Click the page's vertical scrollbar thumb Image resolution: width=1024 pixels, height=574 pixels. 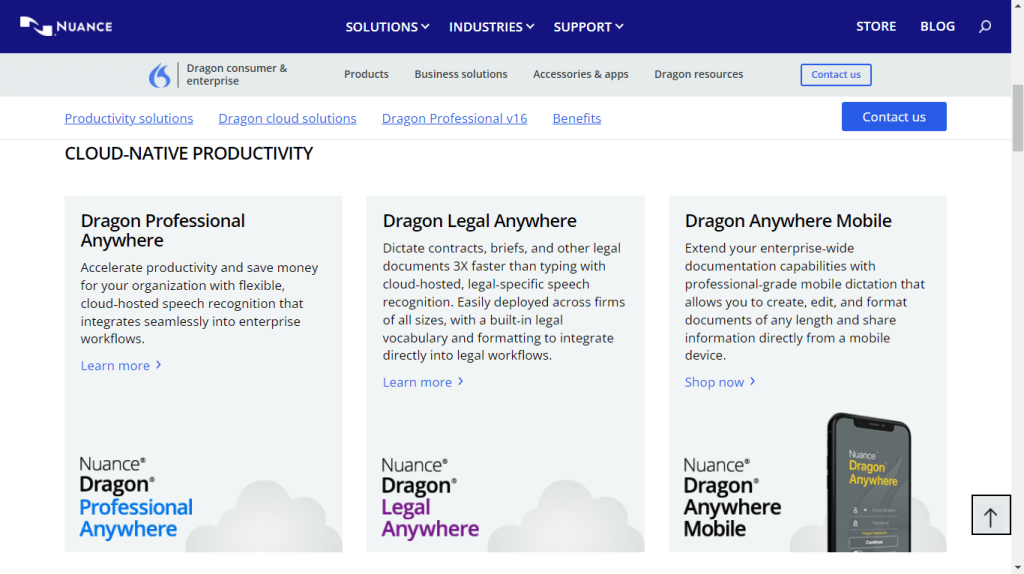click(1017, 118)
